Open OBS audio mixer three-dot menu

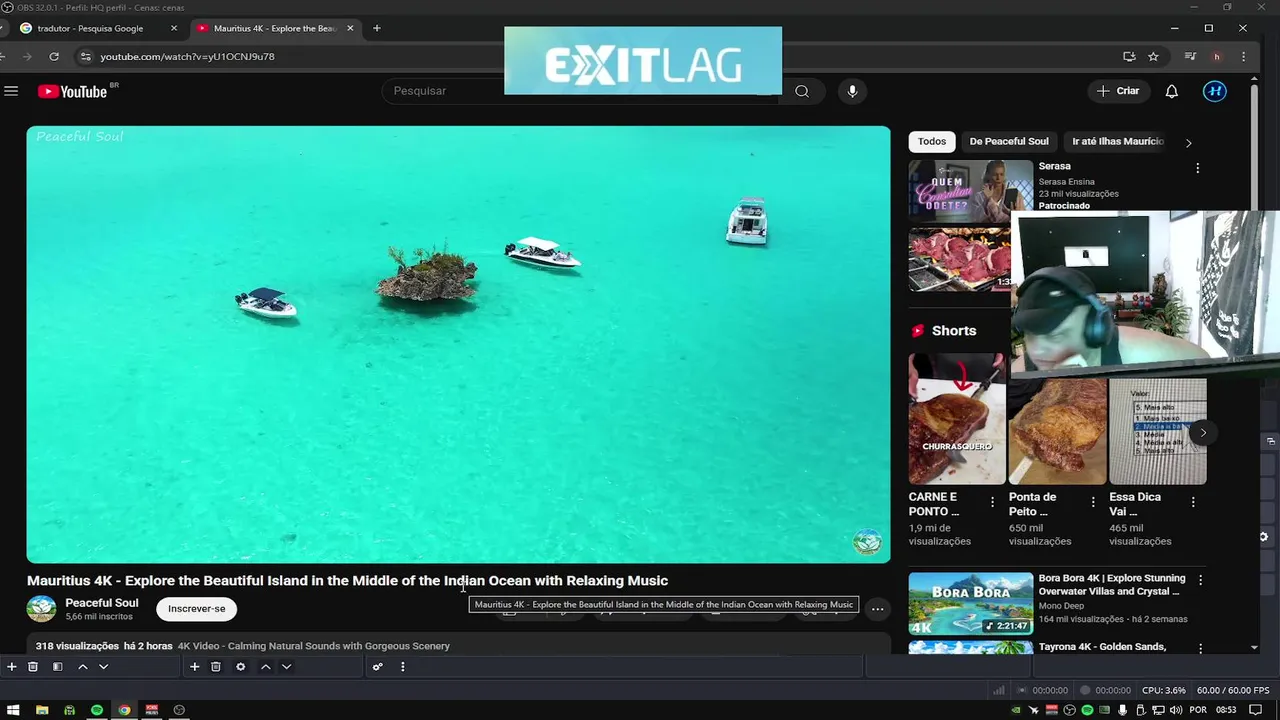pos(403,667)
